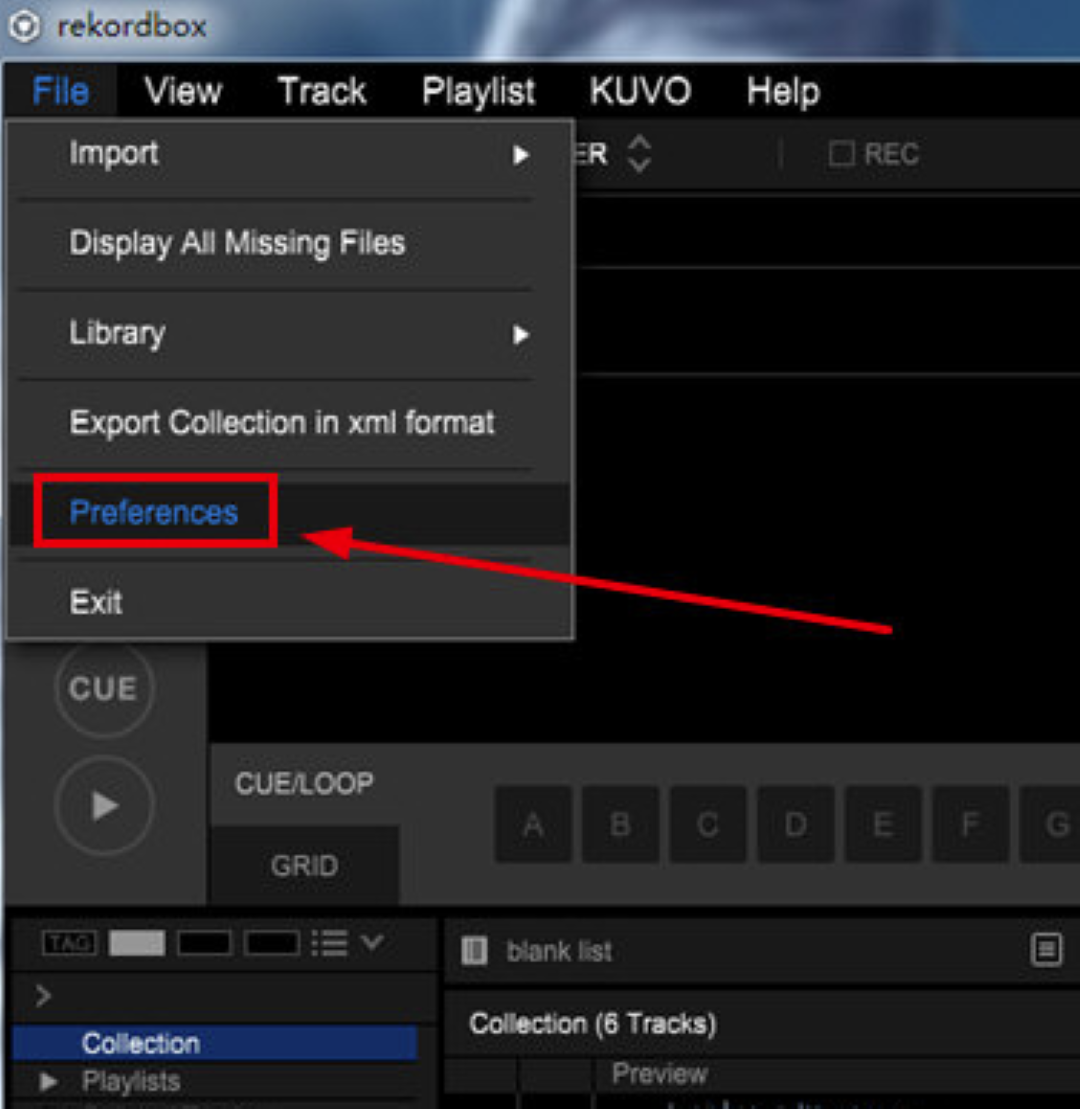Open the KUVO menu

pos(640,92)
